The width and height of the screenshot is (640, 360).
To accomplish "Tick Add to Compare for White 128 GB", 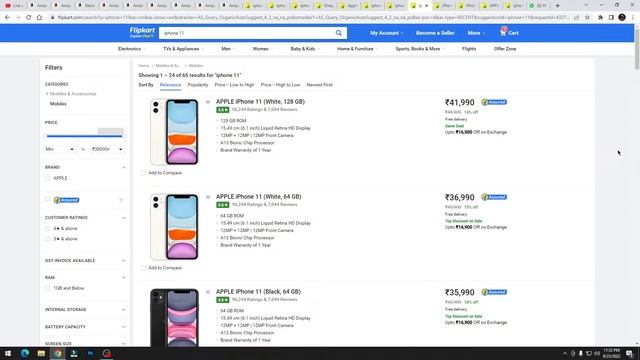I will [143, 173].
